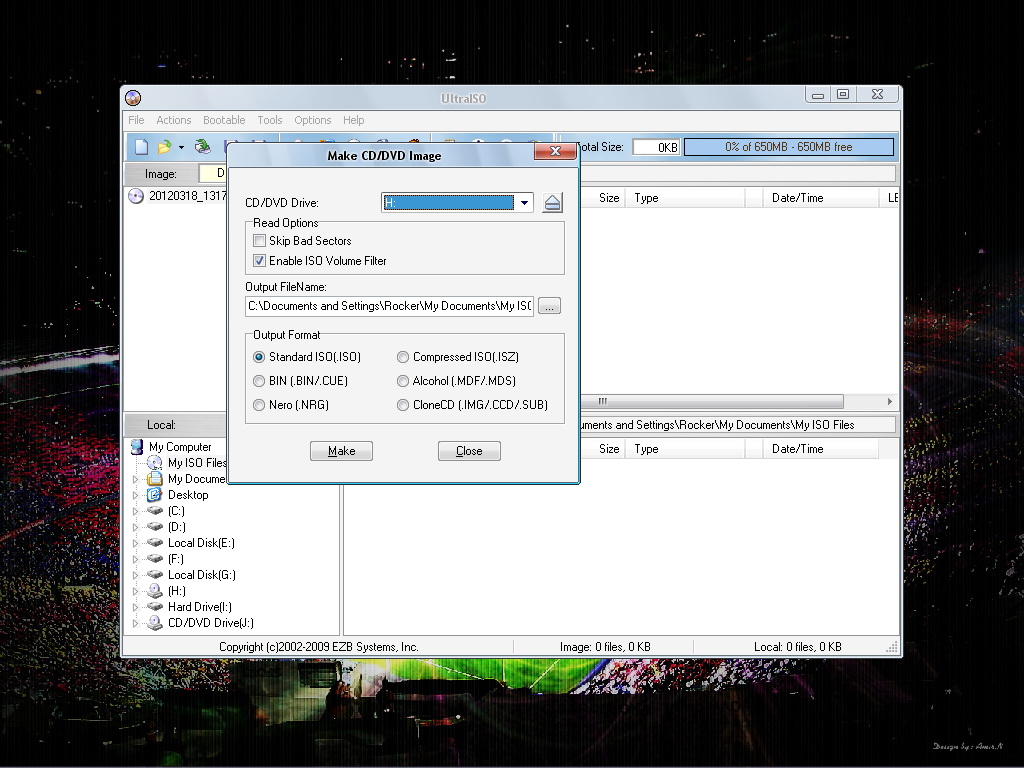Click the Open file folder toolbar icon
The width and height of the screenshot is (1024, 768).
[x=164, y=147]
